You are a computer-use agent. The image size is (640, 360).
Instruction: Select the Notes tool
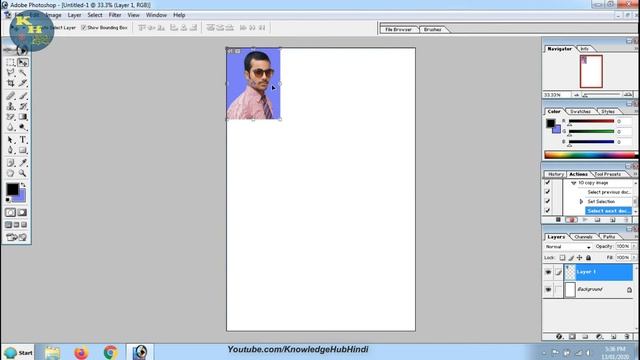point(11,163)
